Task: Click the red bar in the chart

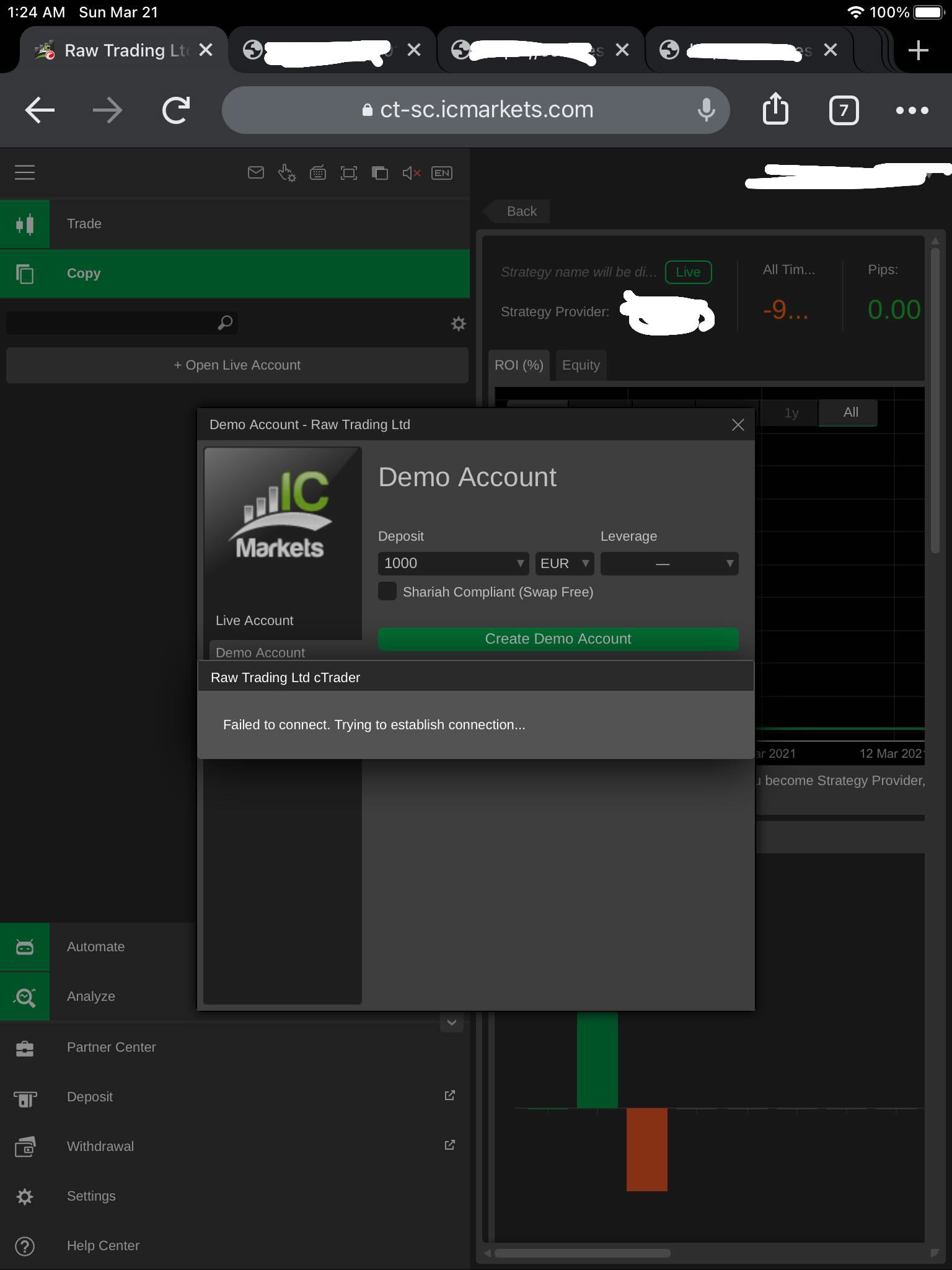Action: [647, 1150]
